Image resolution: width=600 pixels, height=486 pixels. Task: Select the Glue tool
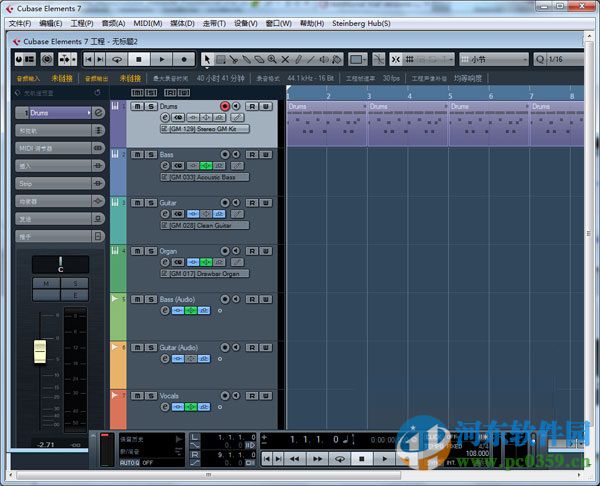click(246, 59)
